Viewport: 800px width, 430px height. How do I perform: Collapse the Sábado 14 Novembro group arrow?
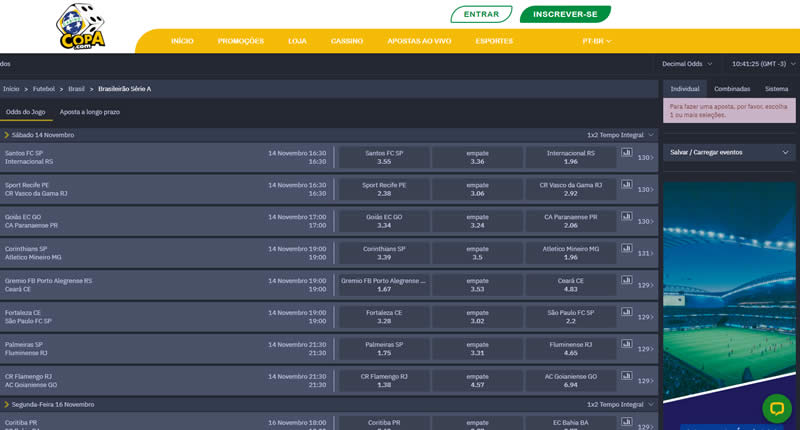(7, 135)
